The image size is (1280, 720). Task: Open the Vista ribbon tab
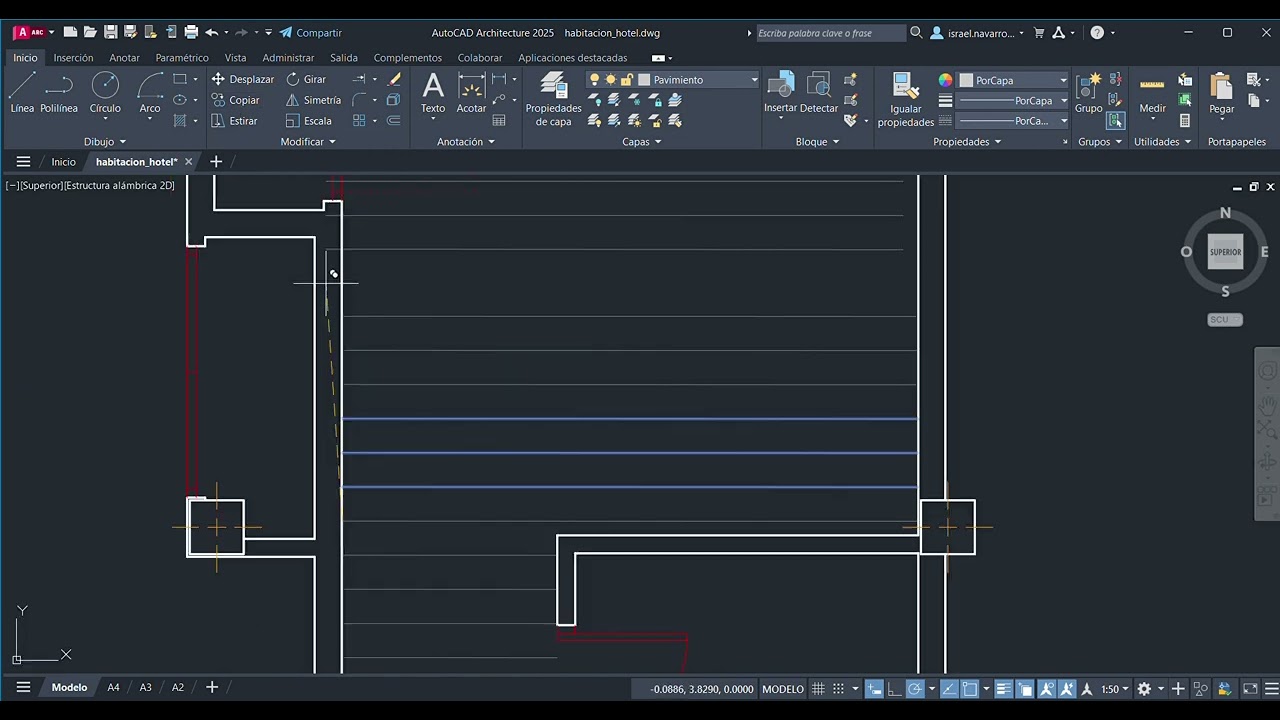coord(235,58)
